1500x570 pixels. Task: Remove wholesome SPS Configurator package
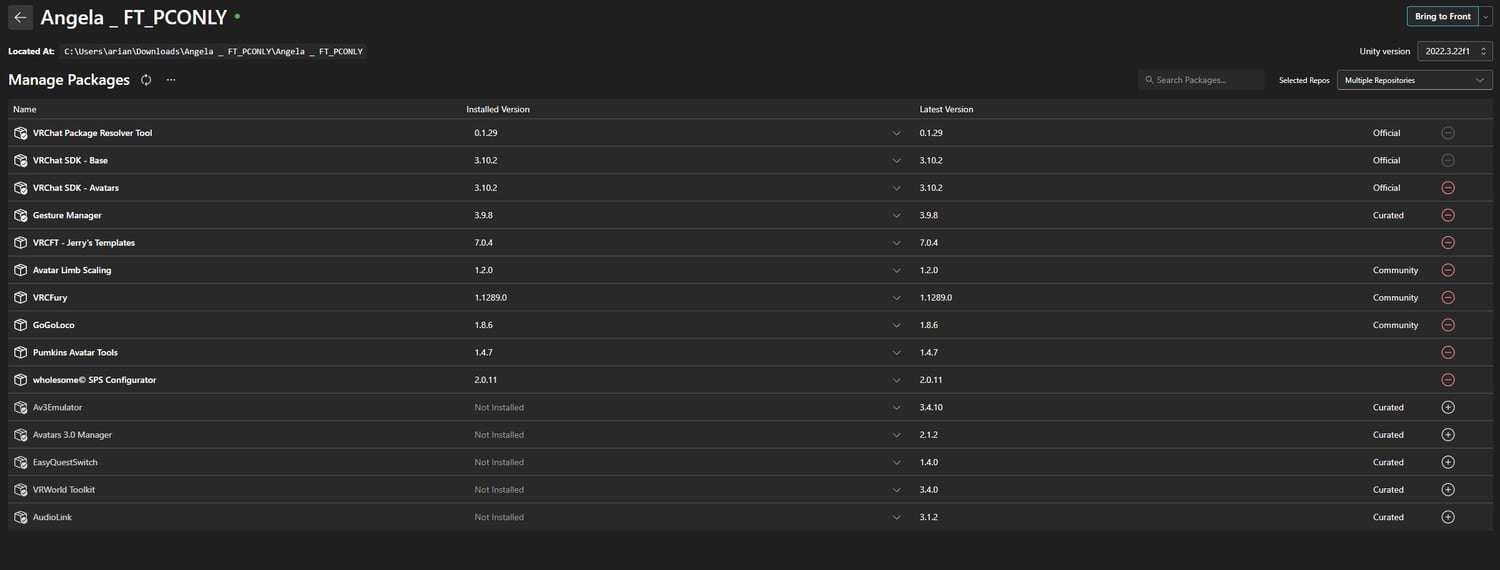(1447, 380)
